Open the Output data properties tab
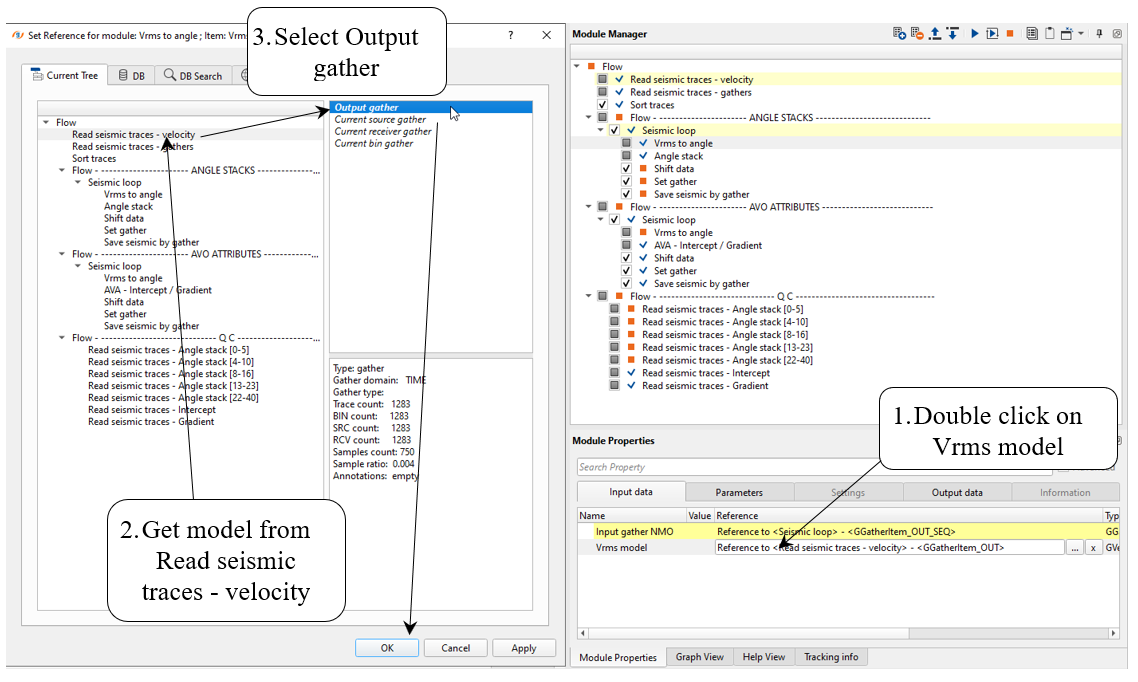The width and height of the screenshot is (1138, 682). (957, 492)
